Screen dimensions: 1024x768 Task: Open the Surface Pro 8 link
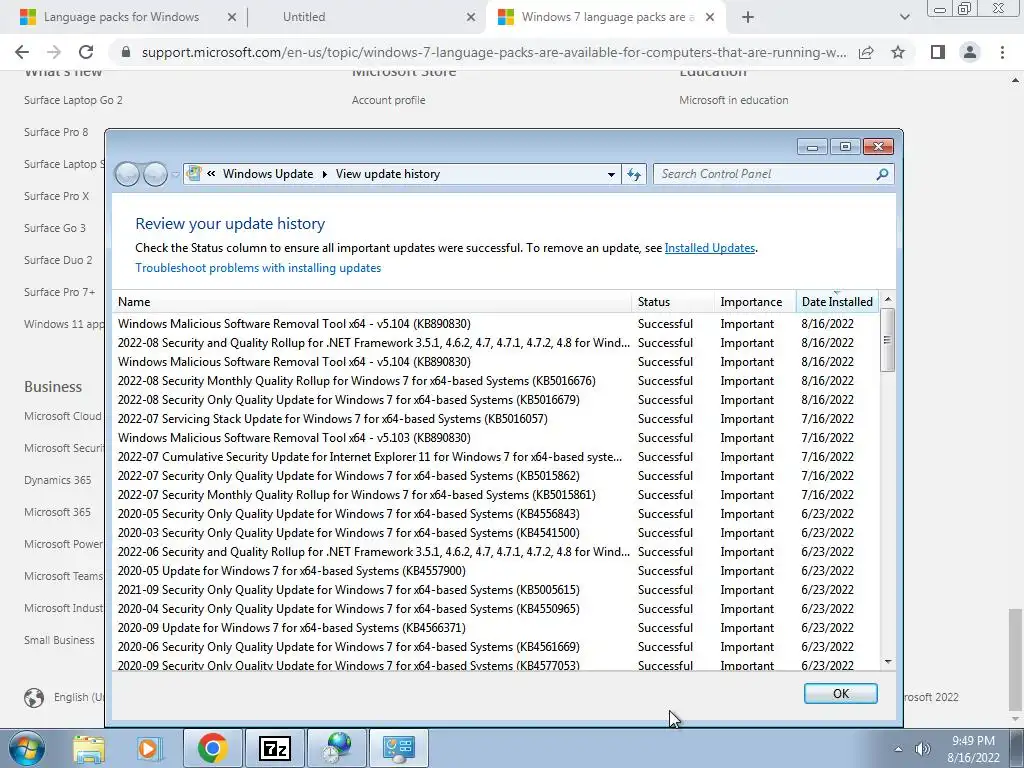point(56,132)
